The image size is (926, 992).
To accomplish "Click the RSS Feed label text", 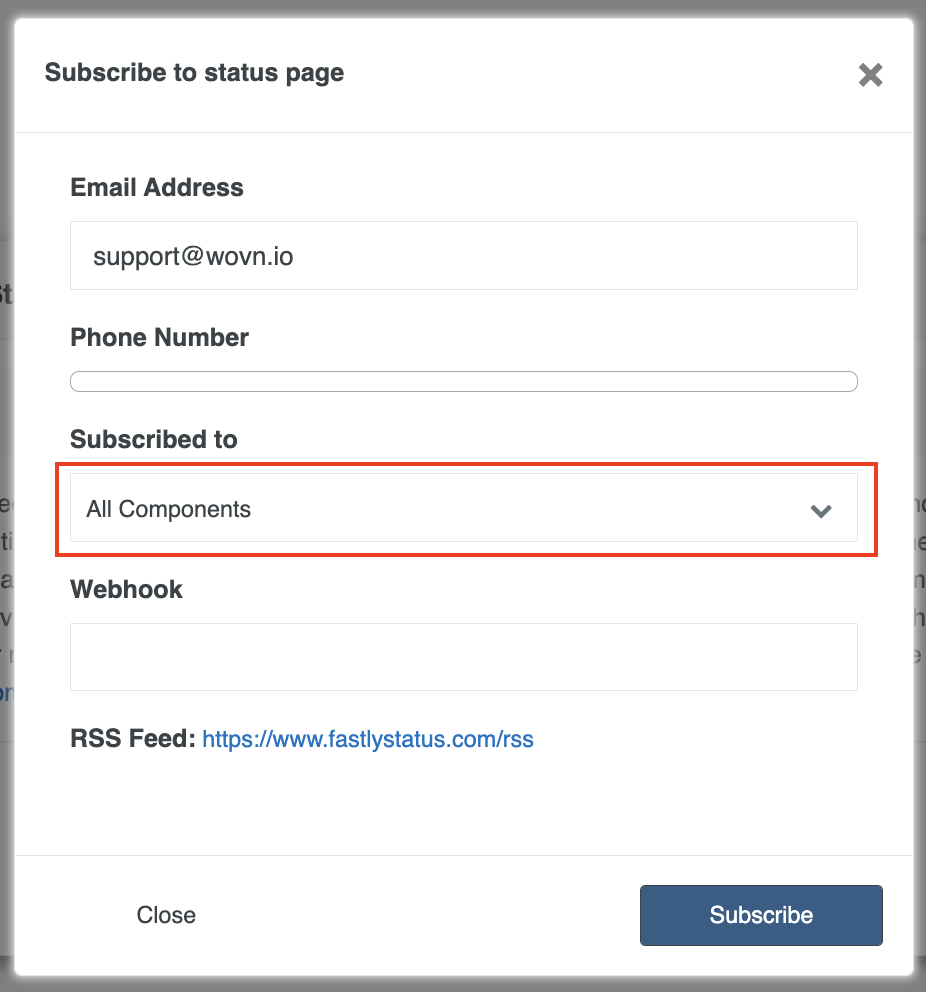I will point(133,738).
